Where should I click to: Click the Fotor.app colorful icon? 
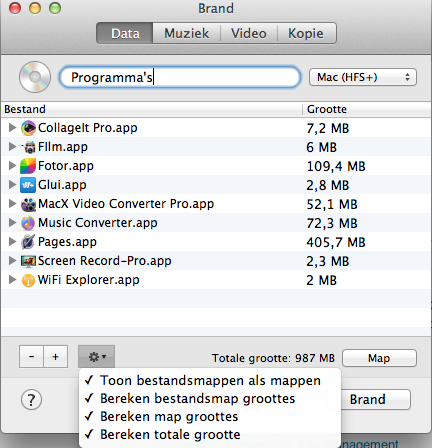28,166
